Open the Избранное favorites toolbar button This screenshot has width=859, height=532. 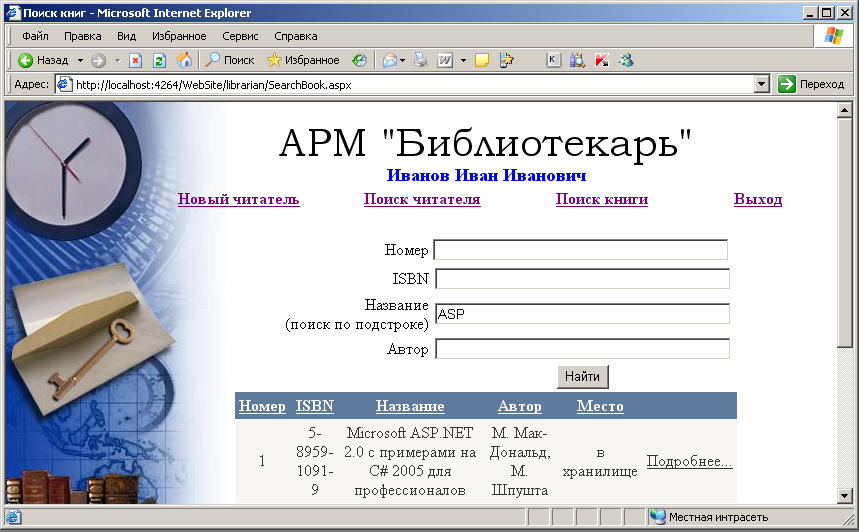point(303,60)
